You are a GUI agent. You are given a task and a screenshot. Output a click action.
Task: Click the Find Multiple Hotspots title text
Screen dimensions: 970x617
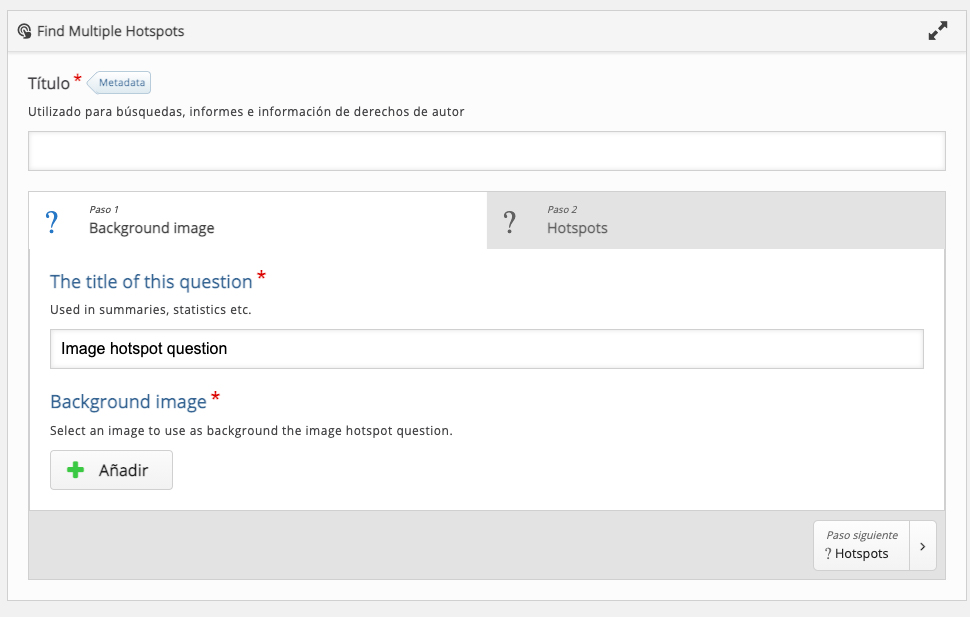point(111,31)
